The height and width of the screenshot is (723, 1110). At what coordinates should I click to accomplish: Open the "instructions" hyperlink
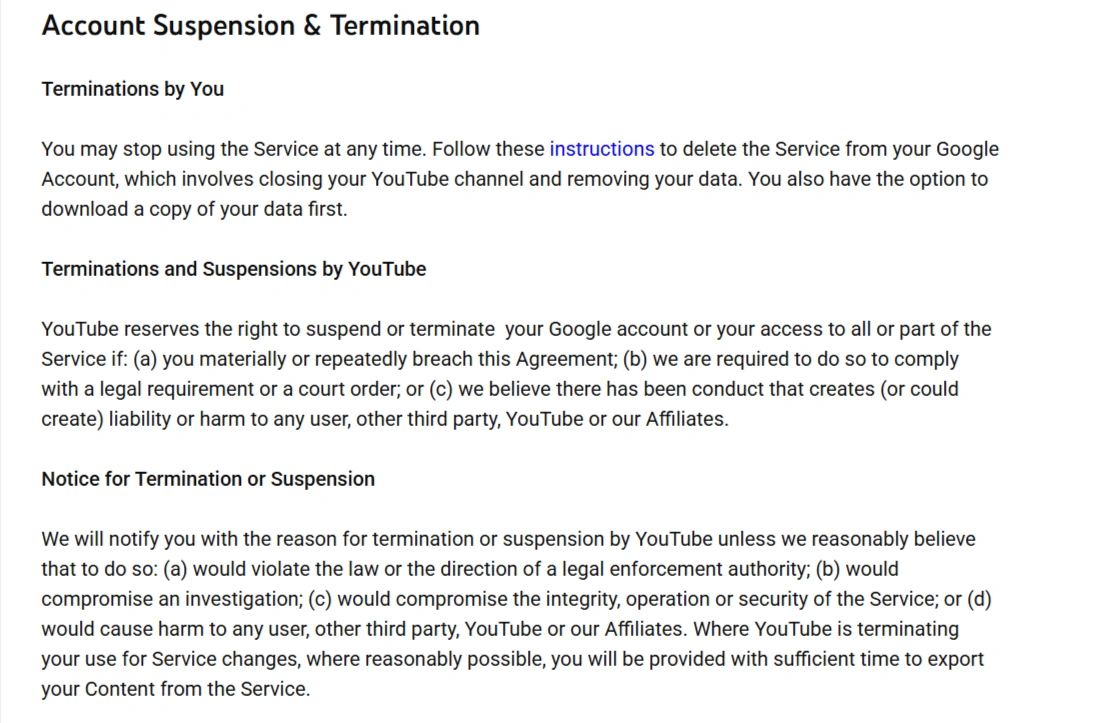[x=601, y=149]
